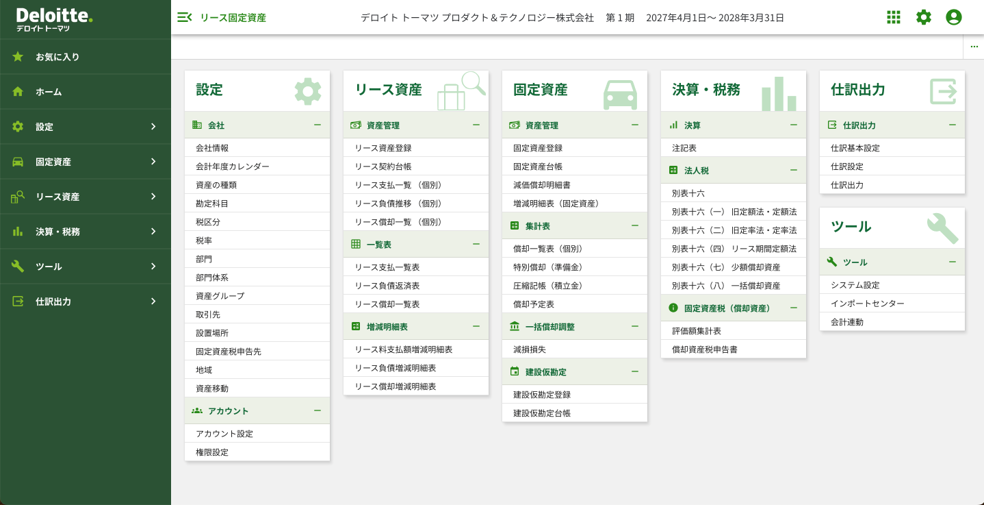984x505 pixels.
Task: Click the settings gear icon in top bar
Action: (923, 17)
